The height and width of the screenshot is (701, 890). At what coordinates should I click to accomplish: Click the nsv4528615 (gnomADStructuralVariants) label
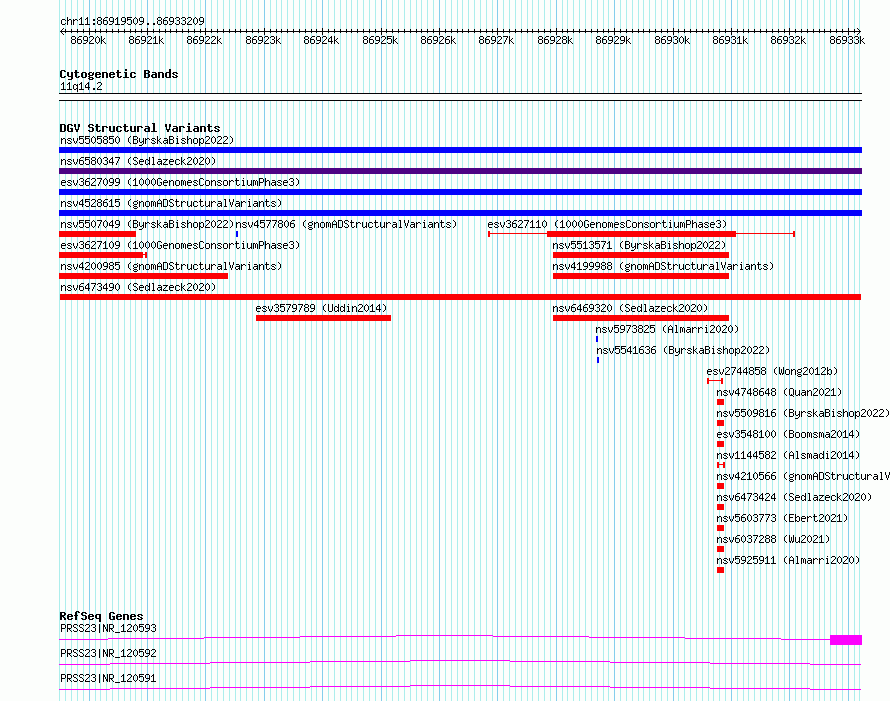171,203
